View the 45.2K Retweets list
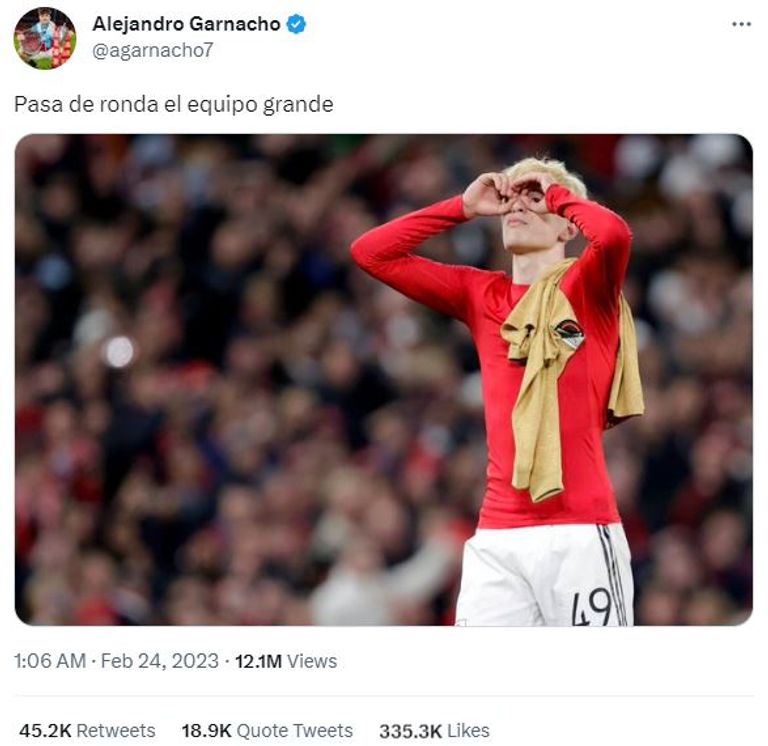768x746 pixels. [x=87, y=730]
